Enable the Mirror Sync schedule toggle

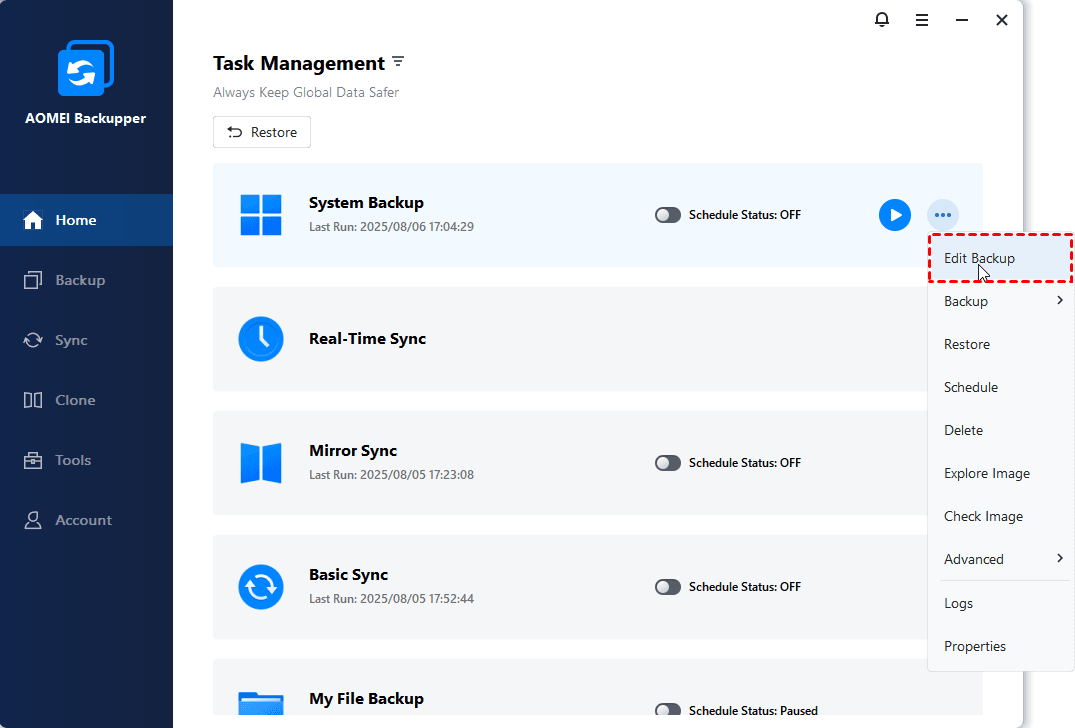(668, 463)
